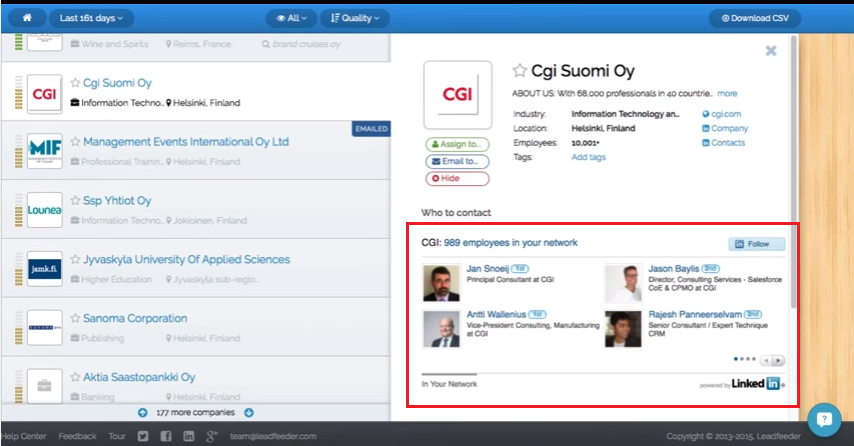This screenshot has width=854, height=446.
Task: Start the Tour from footer
Action: coord(117,436)
